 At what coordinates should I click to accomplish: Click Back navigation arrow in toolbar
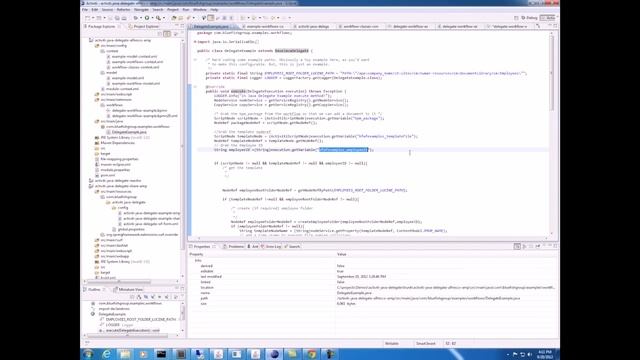[273, 18]
